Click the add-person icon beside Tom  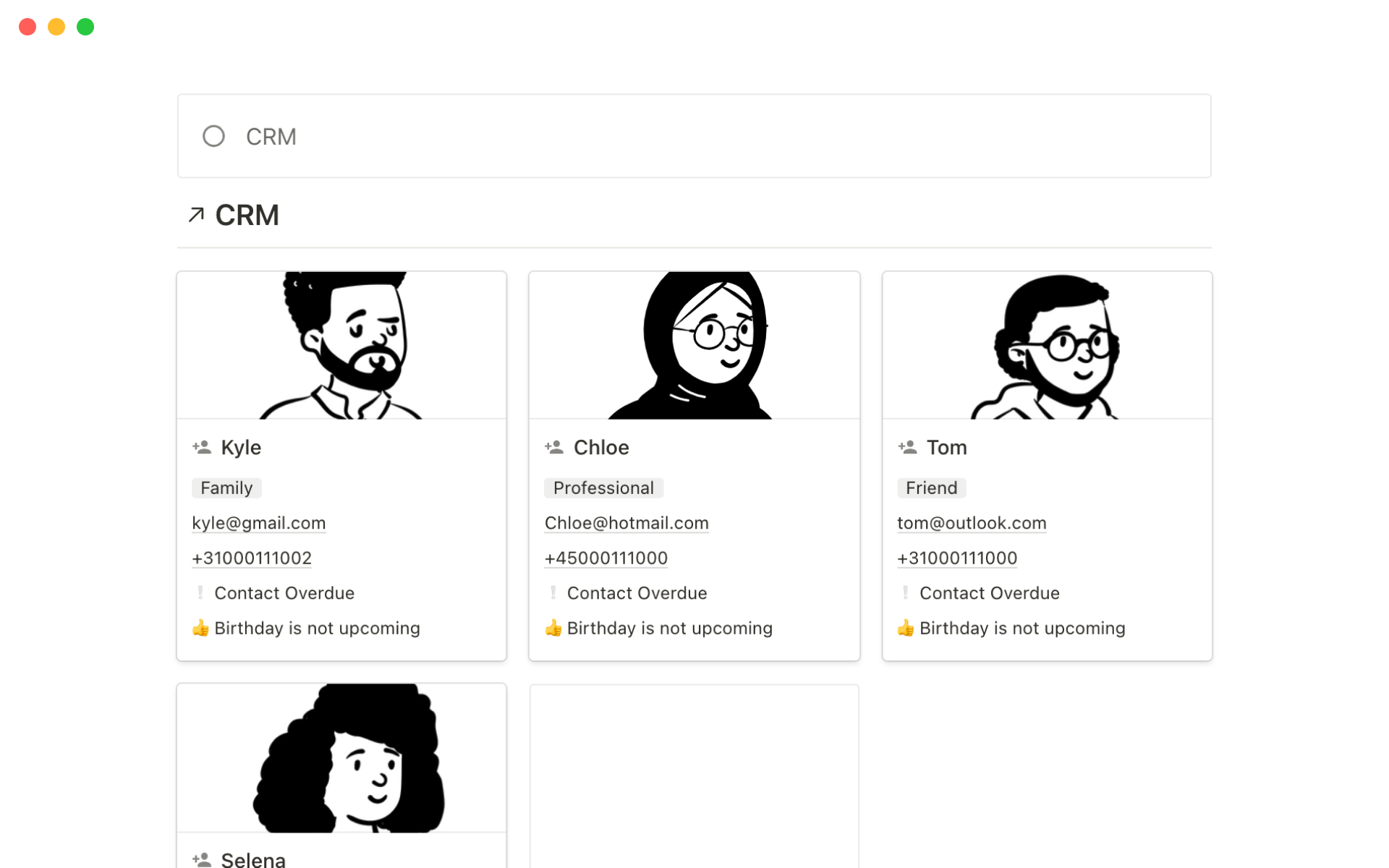(x=907, y=447)
